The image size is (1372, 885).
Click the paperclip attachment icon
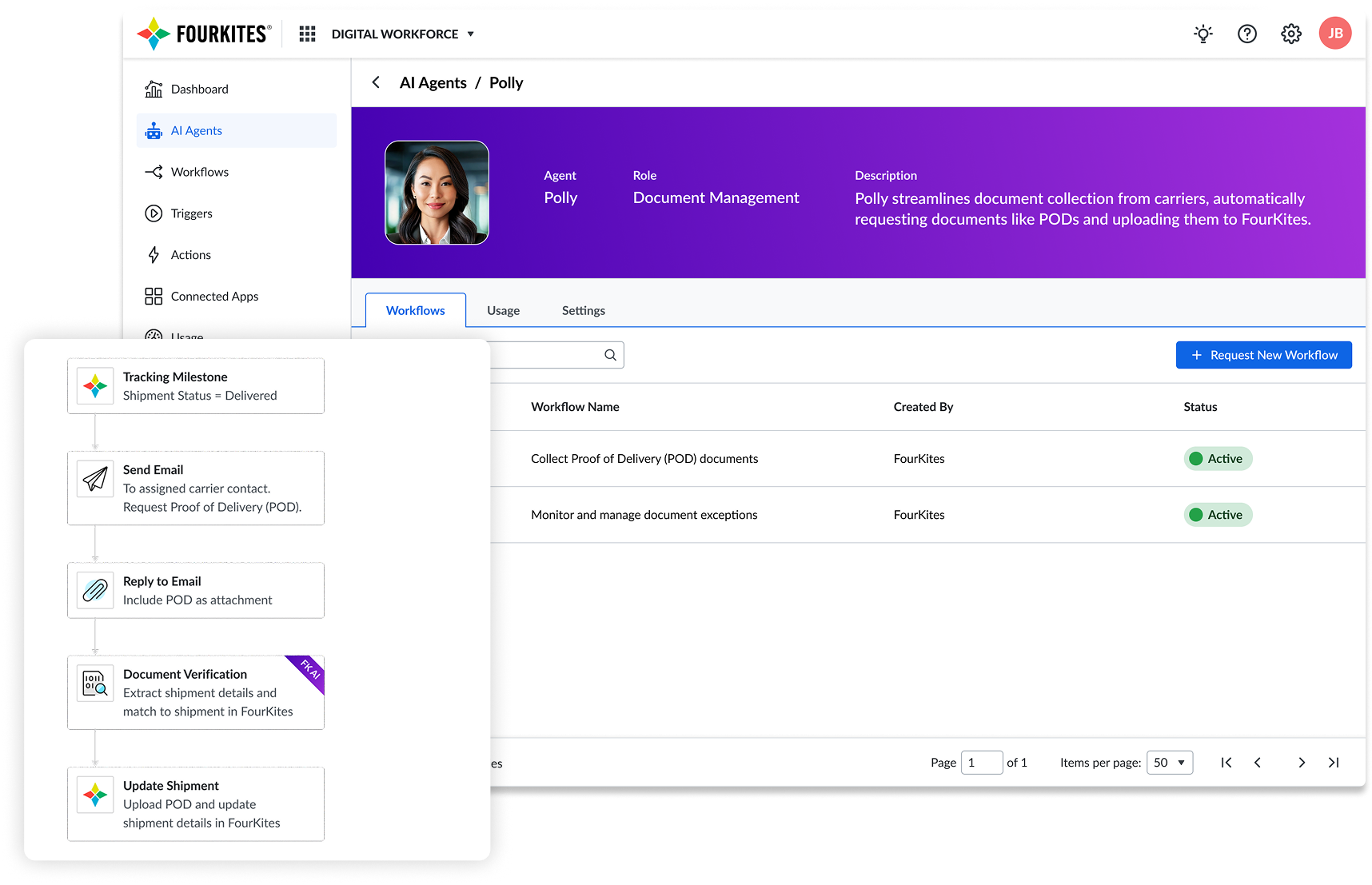tap(95, 591)
